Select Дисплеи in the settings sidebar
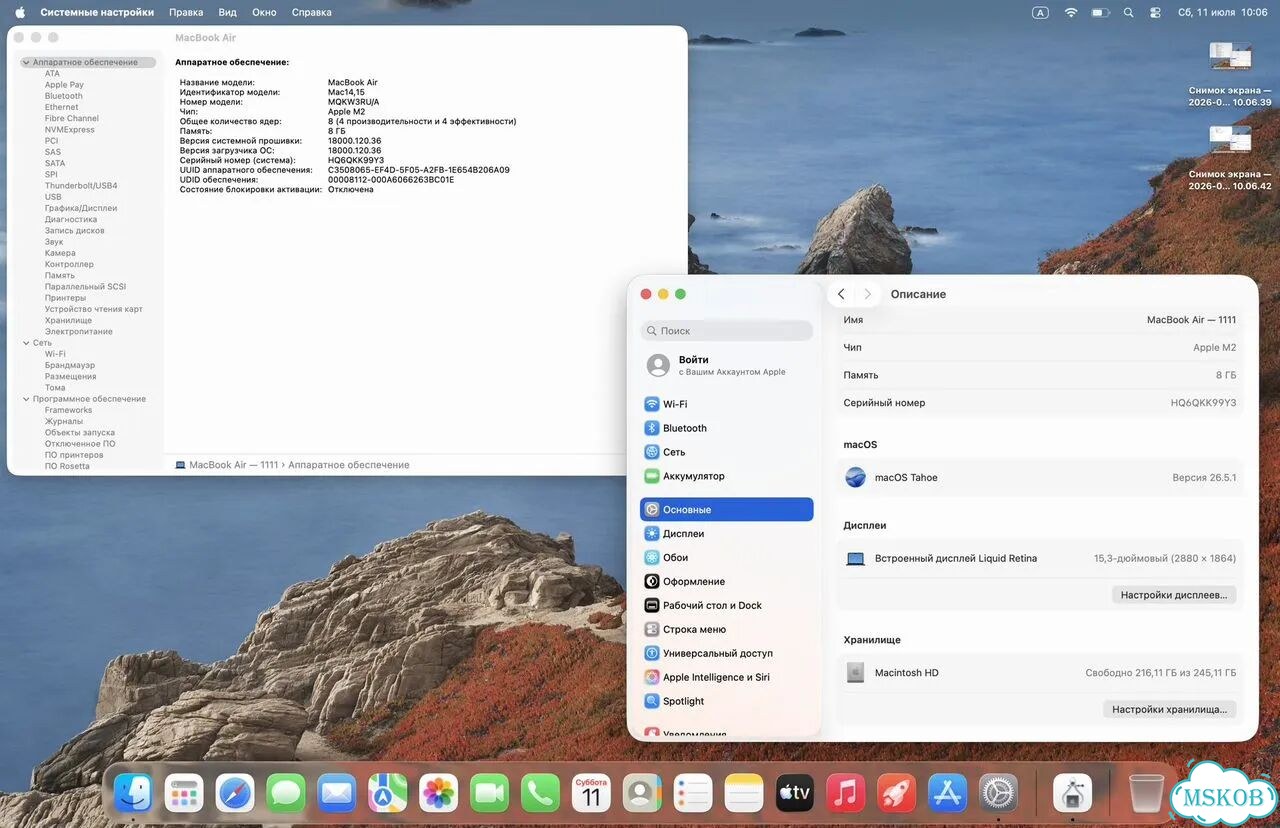 727,533
